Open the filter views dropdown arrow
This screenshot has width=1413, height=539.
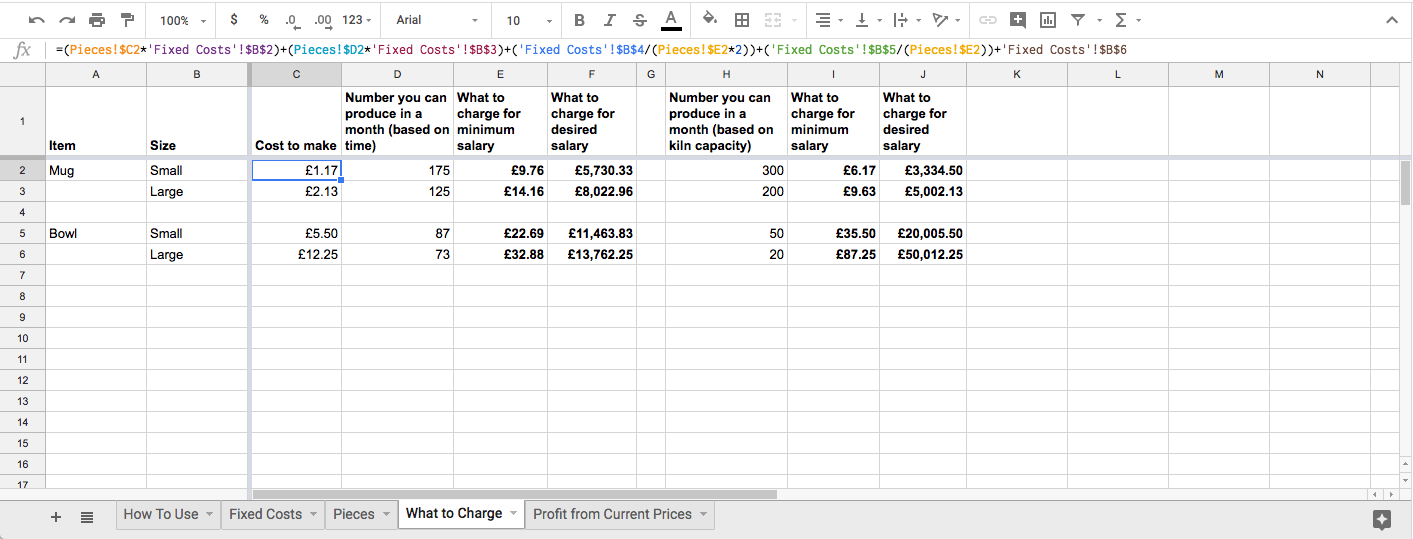(1098, 20)
